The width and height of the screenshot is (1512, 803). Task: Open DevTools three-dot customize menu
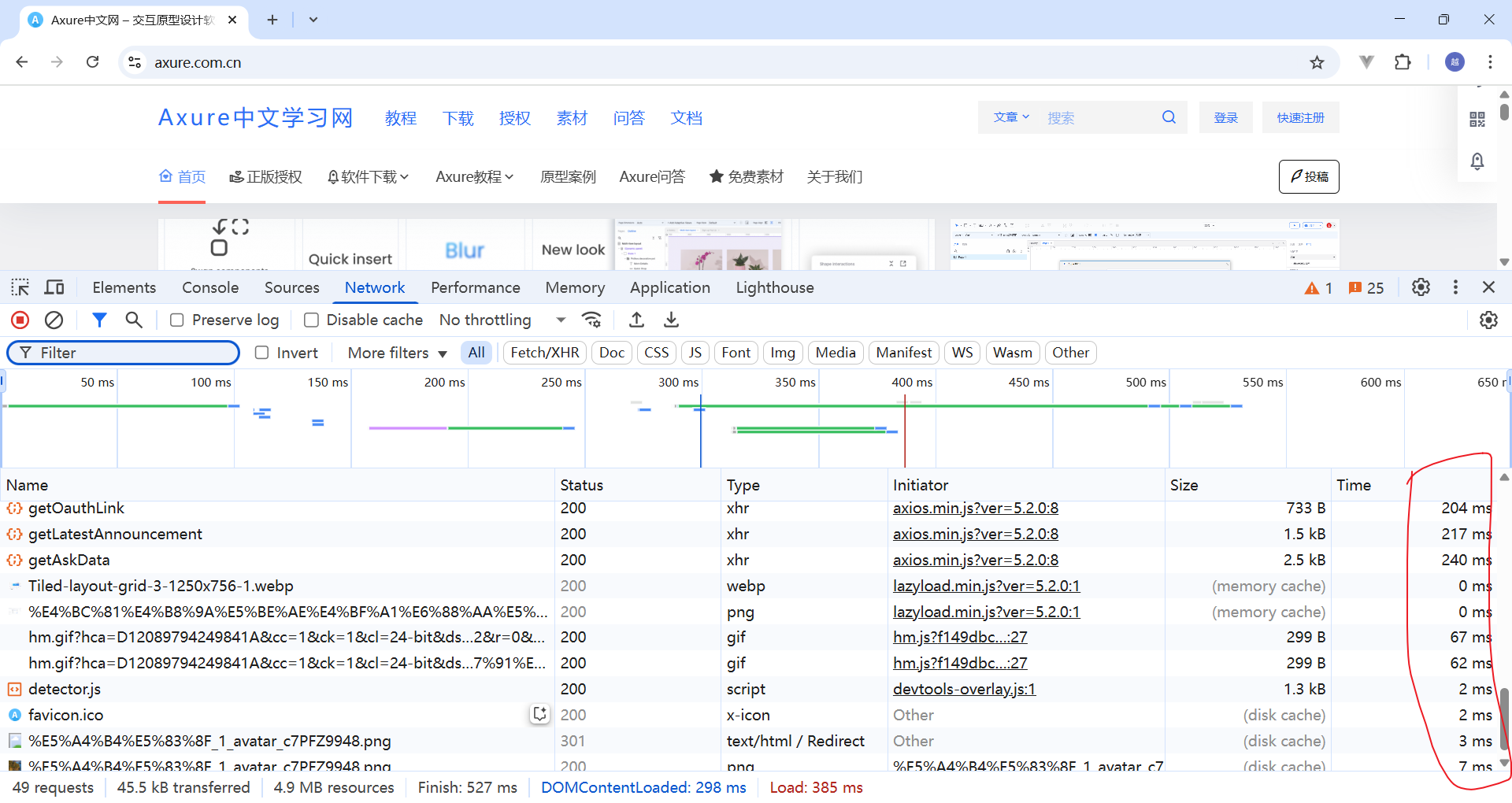pos(1455,287)
